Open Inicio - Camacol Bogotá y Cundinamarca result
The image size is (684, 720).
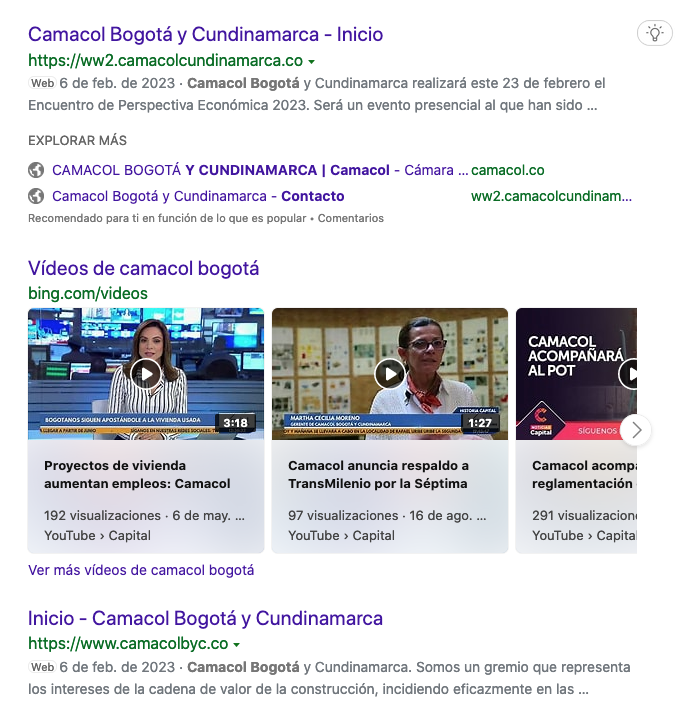coord(205,618)
